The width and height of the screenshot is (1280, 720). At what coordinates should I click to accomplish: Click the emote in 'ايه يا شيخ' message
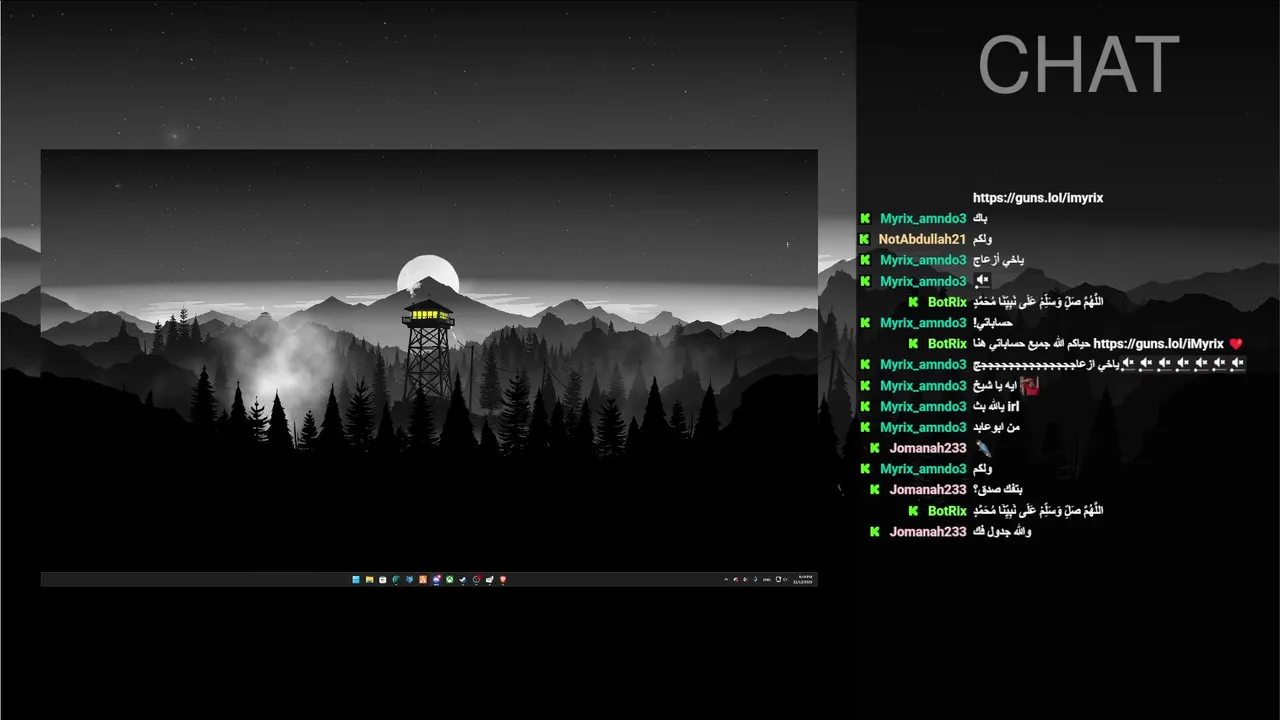1030,386
